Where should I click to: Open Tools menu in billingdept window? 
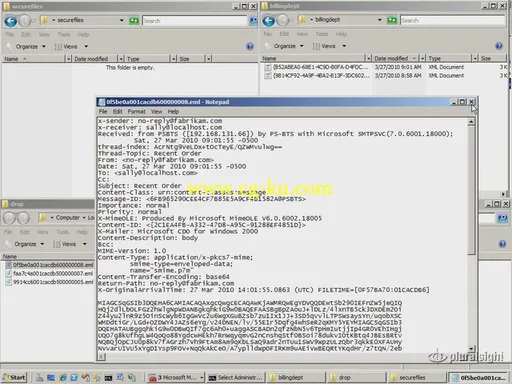(x=322, y=34)
